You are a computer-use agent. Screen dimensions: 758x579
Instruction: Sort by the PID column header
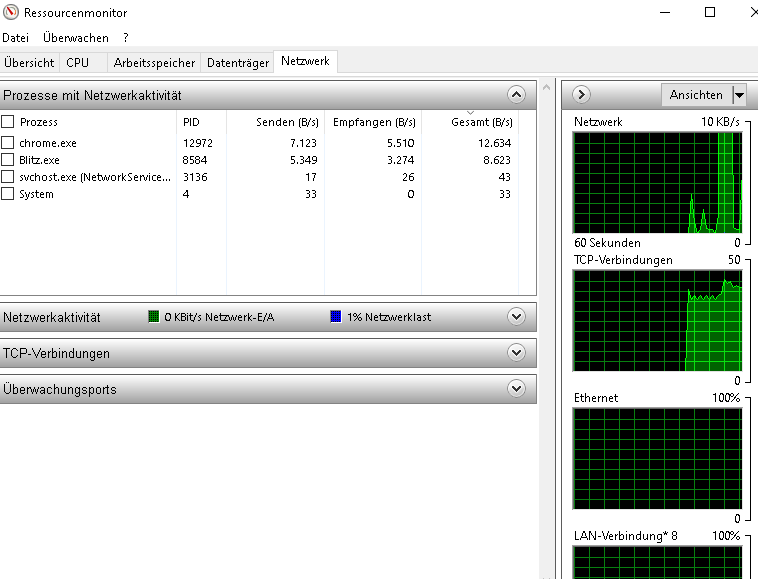coord(191,122)
